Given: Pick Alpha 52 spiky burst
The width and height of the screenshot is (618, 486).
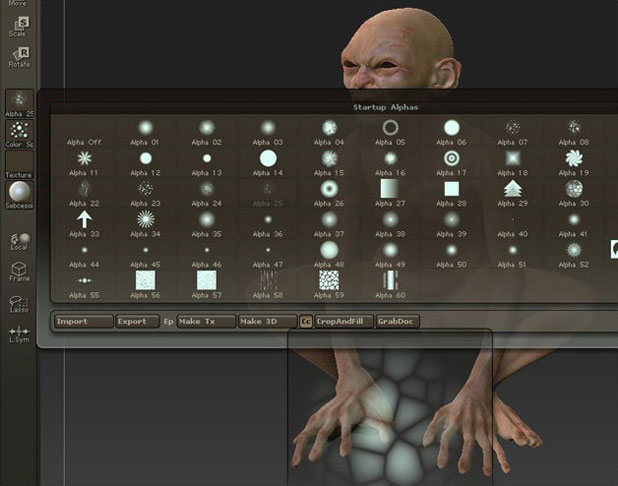Looking at the screenshot, I should click(573, 255).
